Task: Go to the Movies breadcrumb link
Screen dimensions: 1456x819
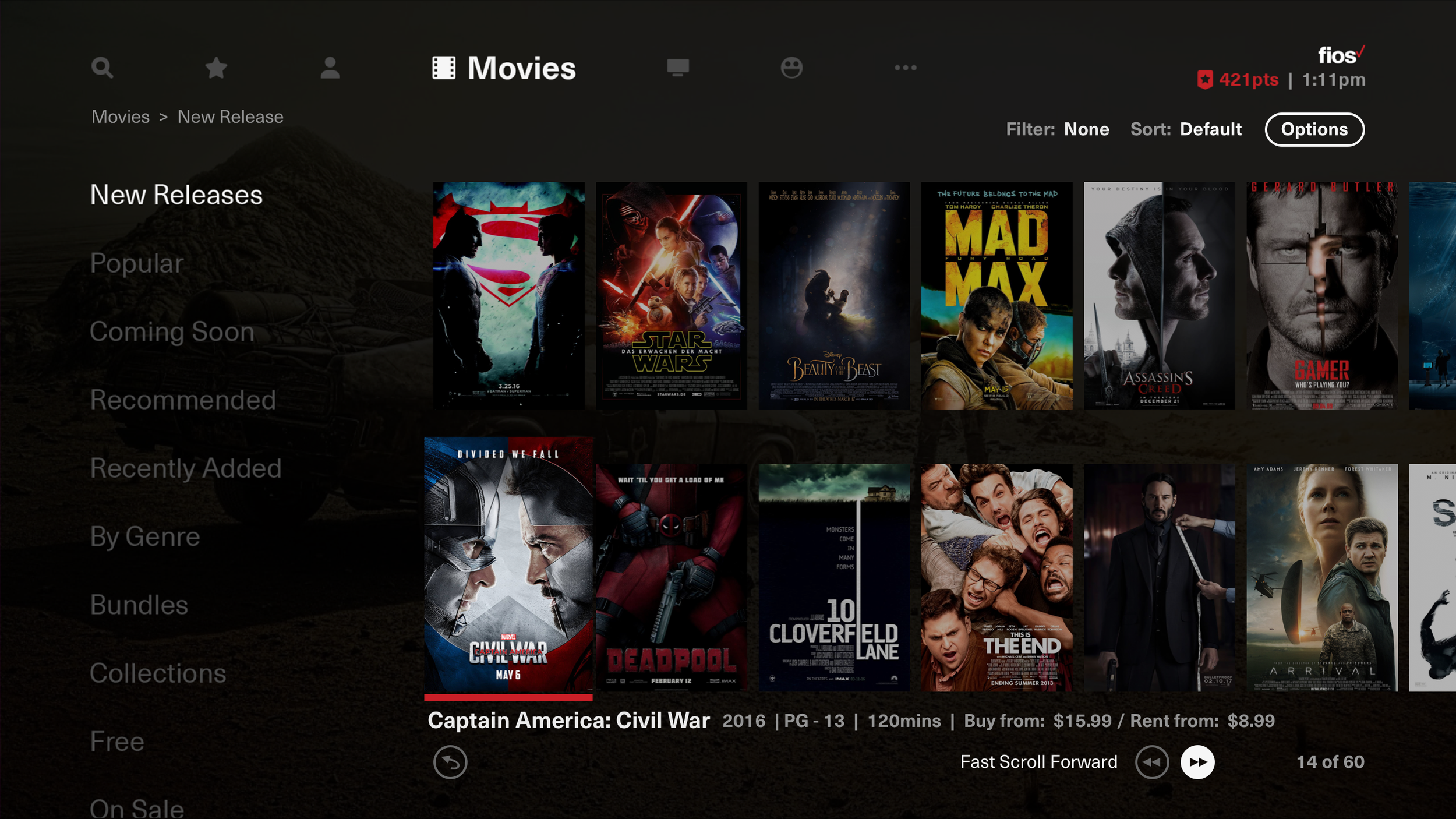Action: (121, 117)
